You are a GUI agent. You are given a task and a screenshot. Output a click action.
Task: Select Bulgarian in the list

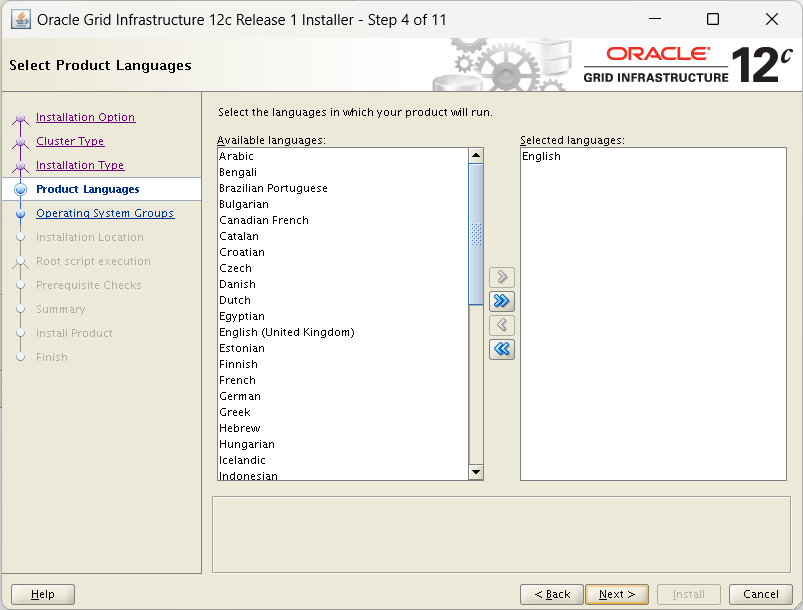[x=342, y=204]
